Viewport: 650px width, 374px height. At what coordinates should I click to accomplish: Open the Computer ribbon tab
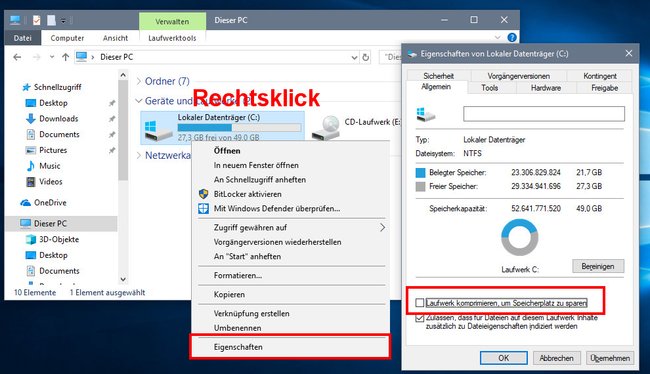click(67, 38)
